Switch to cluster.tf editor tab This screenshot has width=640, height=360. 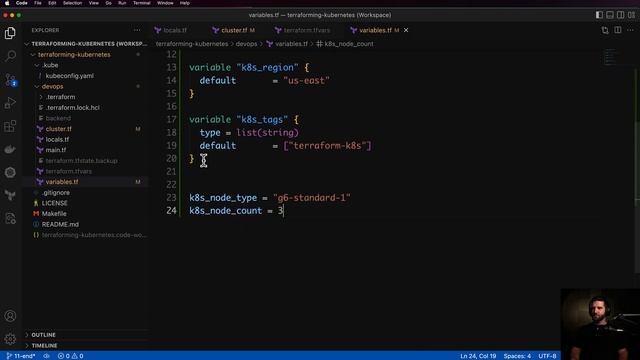pyautogui.click(x=234, y=30)
